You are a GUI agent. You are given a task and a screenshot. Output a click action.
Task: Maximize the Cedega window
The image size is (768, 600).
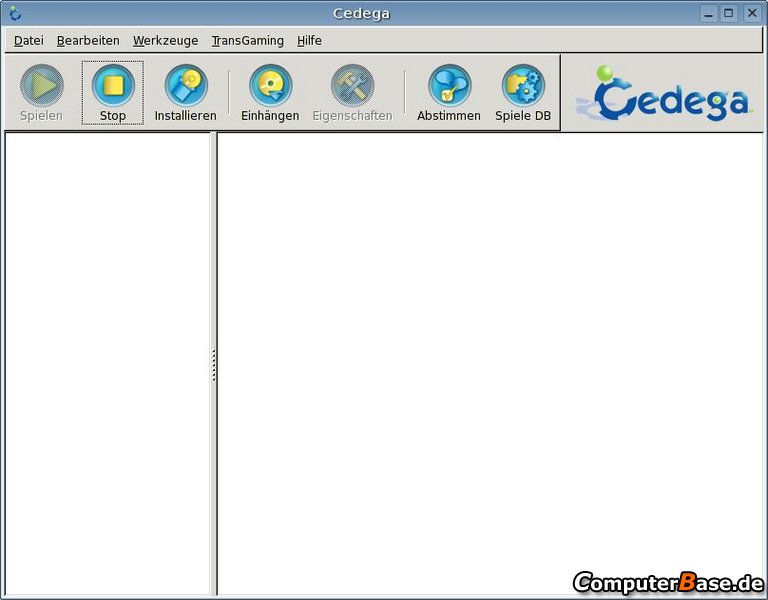click(729, 13)
